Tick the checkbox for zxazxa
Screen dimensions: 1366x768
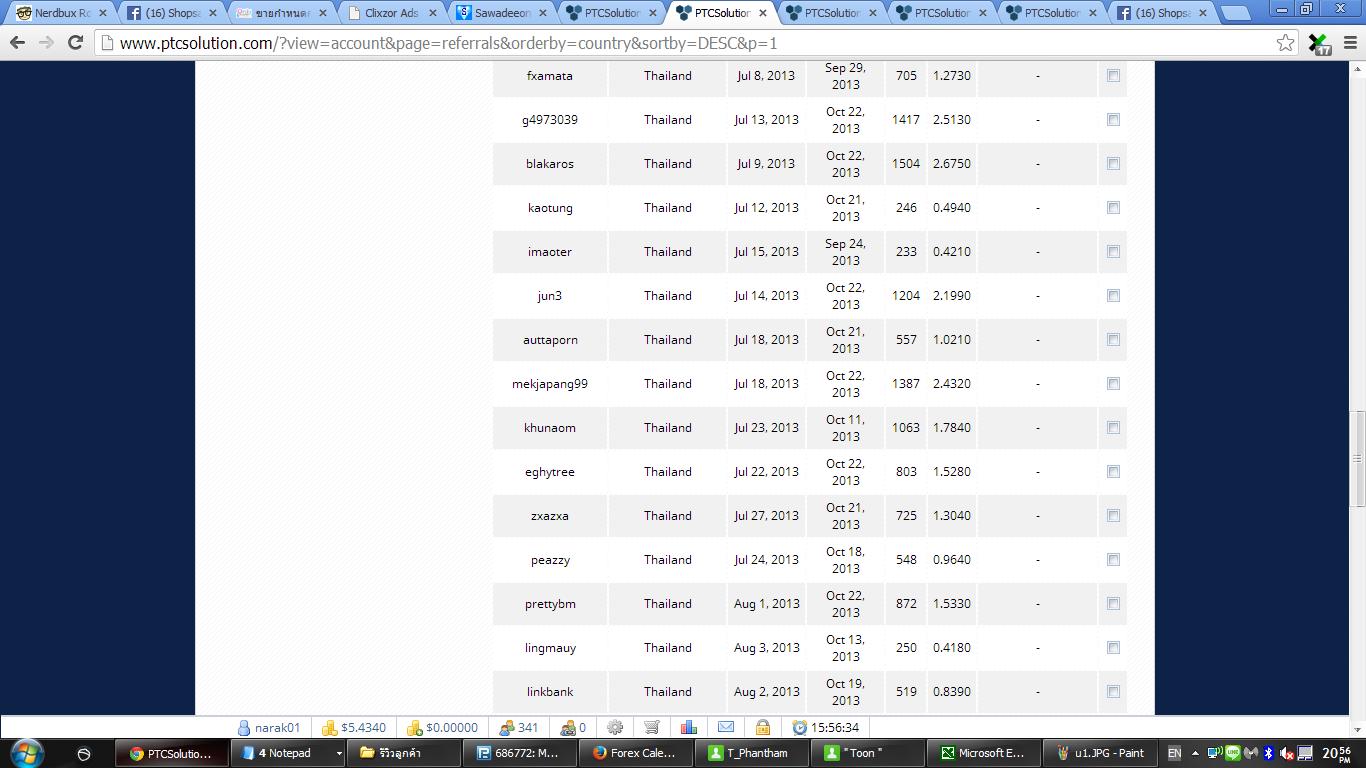tap(1113, 516)
